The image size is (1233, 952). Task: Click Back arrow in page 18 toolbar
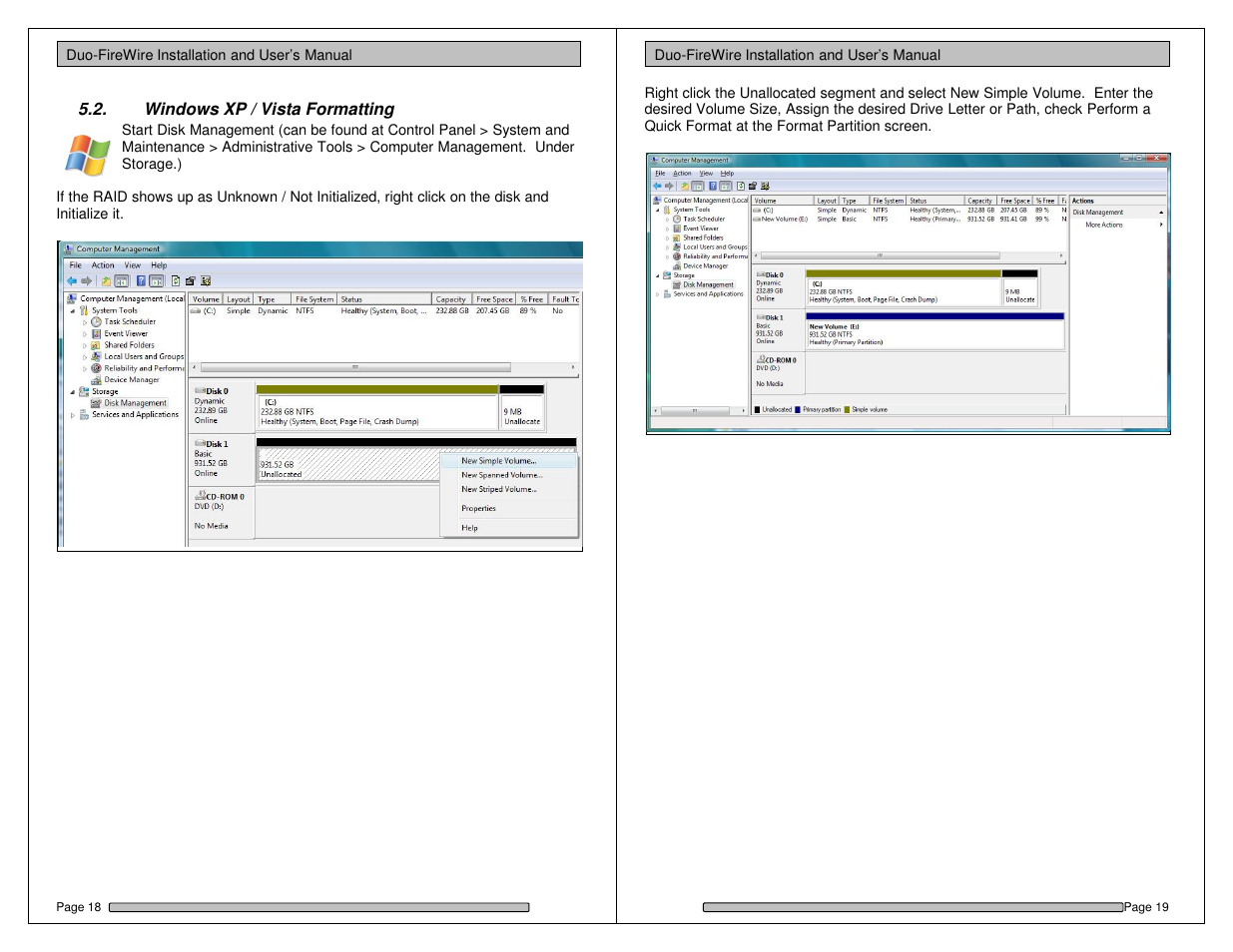point(72,281)
